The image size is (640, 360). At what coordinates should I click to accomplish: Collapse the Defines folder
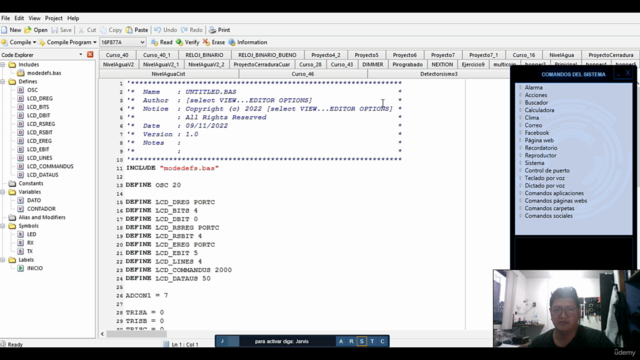click(x=3, y=82)
